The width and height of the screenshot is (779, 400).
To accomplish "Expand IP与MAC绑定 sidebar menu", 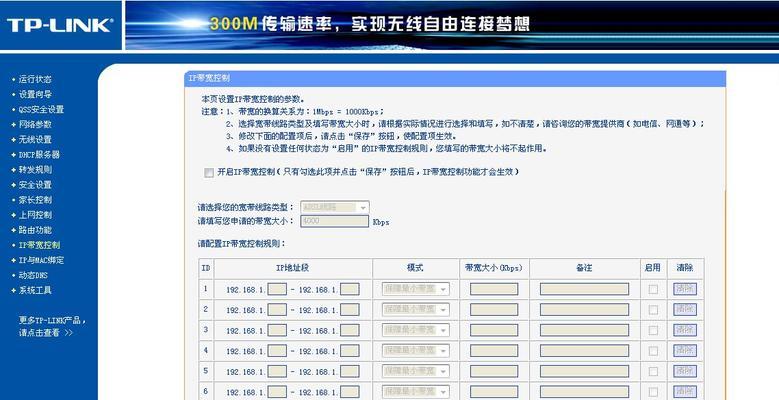I will (x=41, y=260).
